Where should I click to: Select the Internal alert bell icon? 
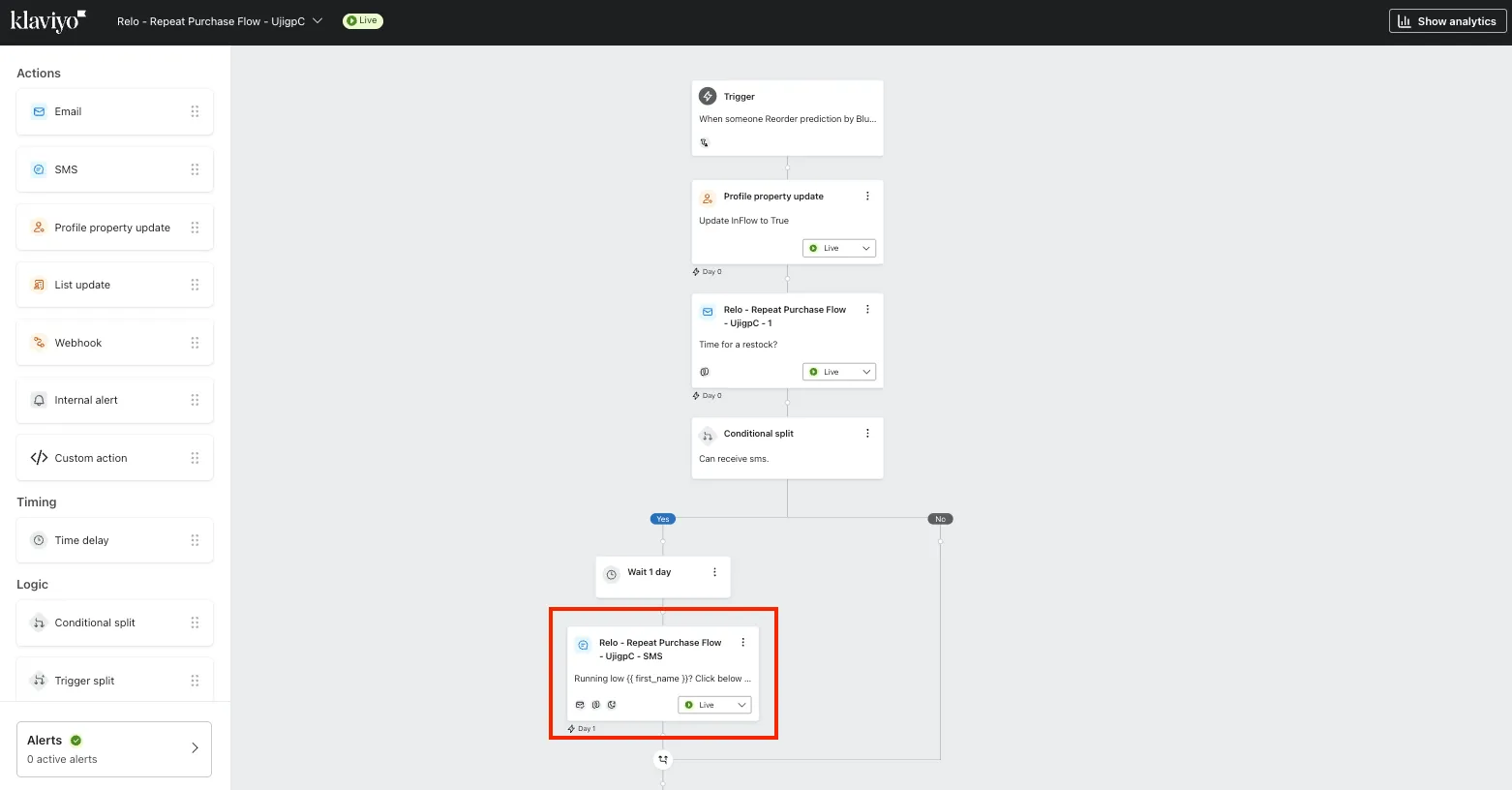point(39,400)
